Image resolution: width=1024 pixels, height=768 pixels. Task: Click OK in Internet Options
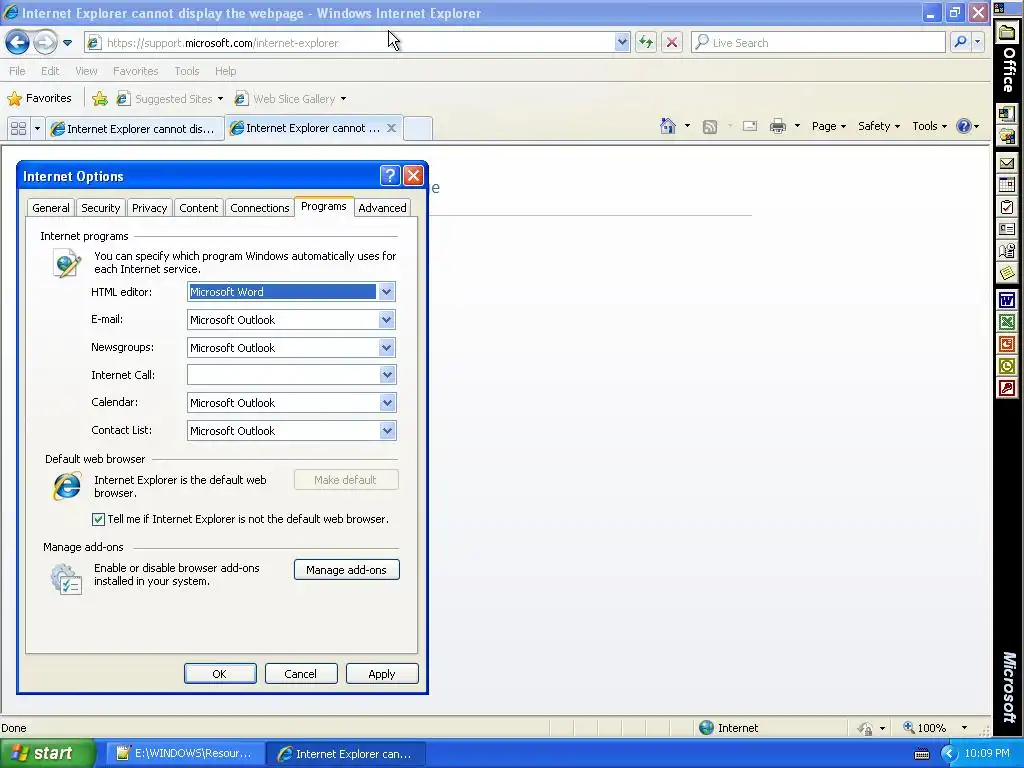pyautogui.click(x=220, y=674)
